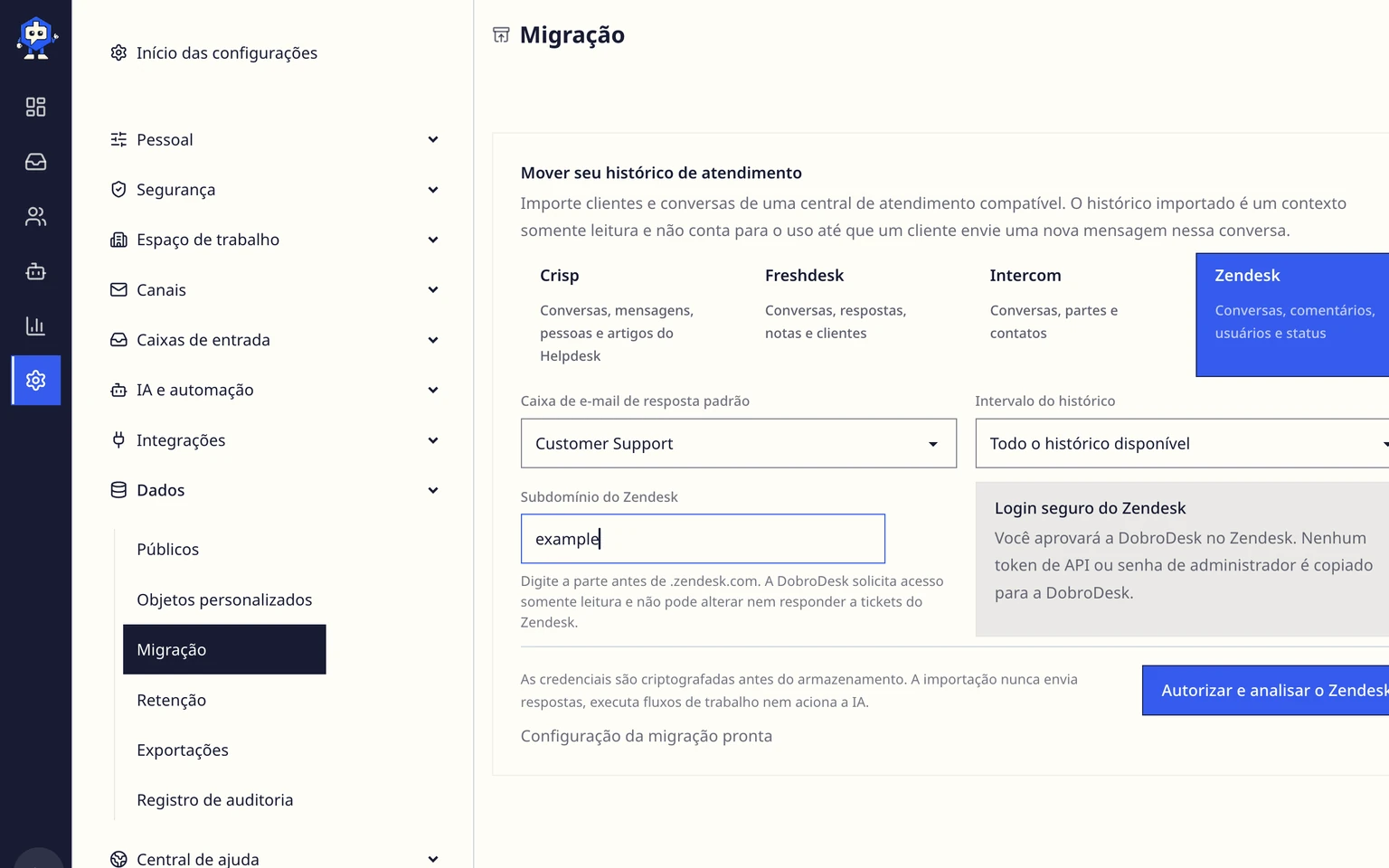1389x868 pixels.
Task: Expand the Canais section chevron
Action: [x=433, y=289]
